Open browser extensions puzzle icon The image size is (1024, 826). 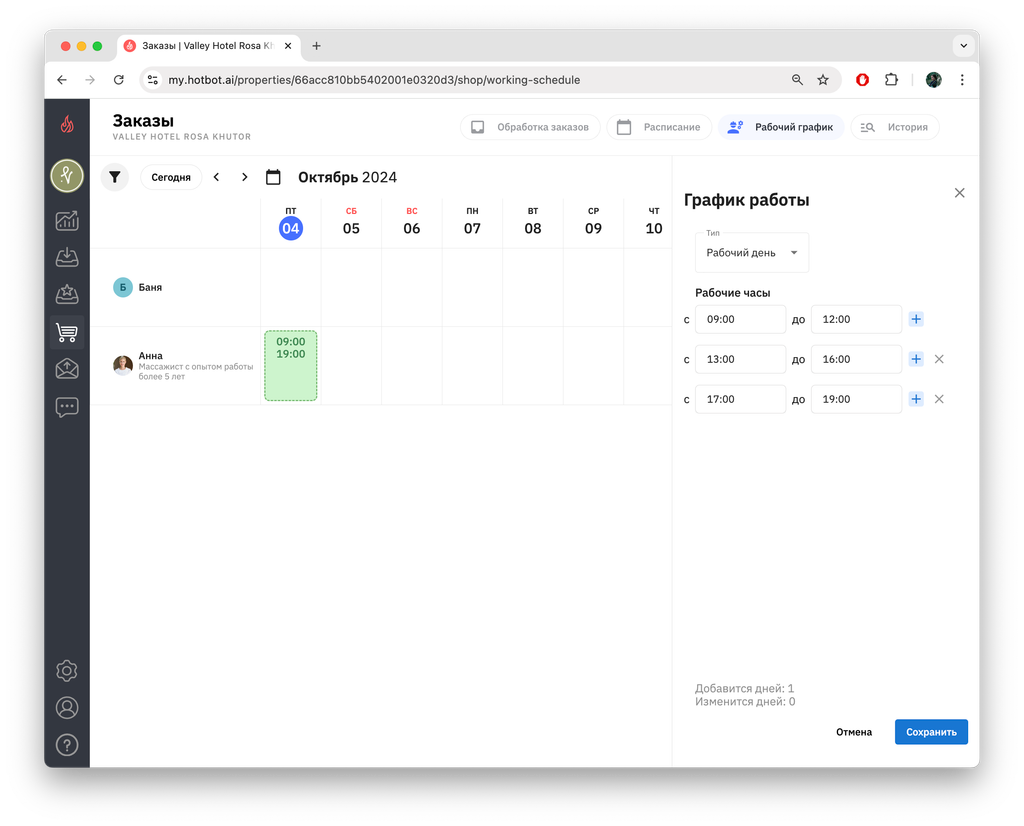coord(891,80)
